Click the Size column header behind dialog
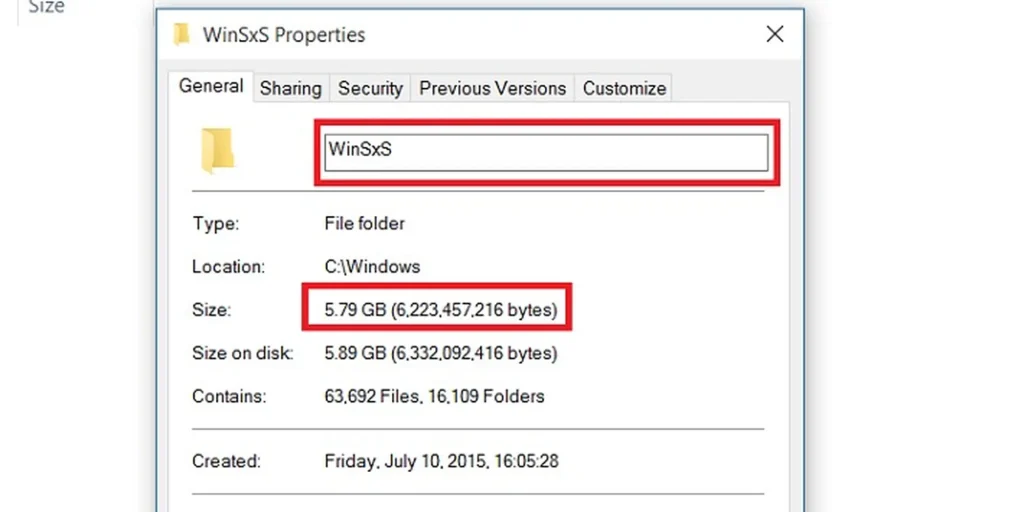This screenshot has width=1024, height=512. pyautogui.click(x=46, y=7)
